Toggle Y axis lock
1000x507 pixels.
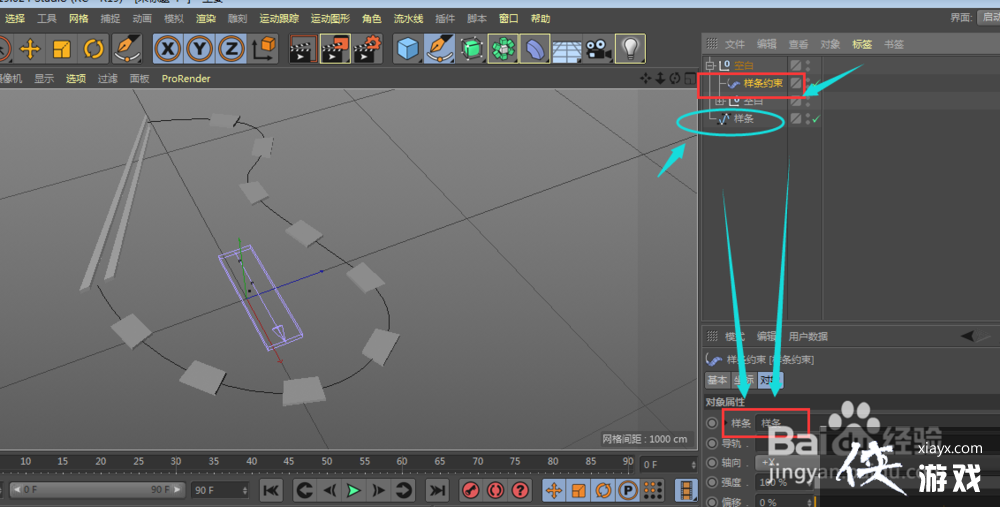200,48
